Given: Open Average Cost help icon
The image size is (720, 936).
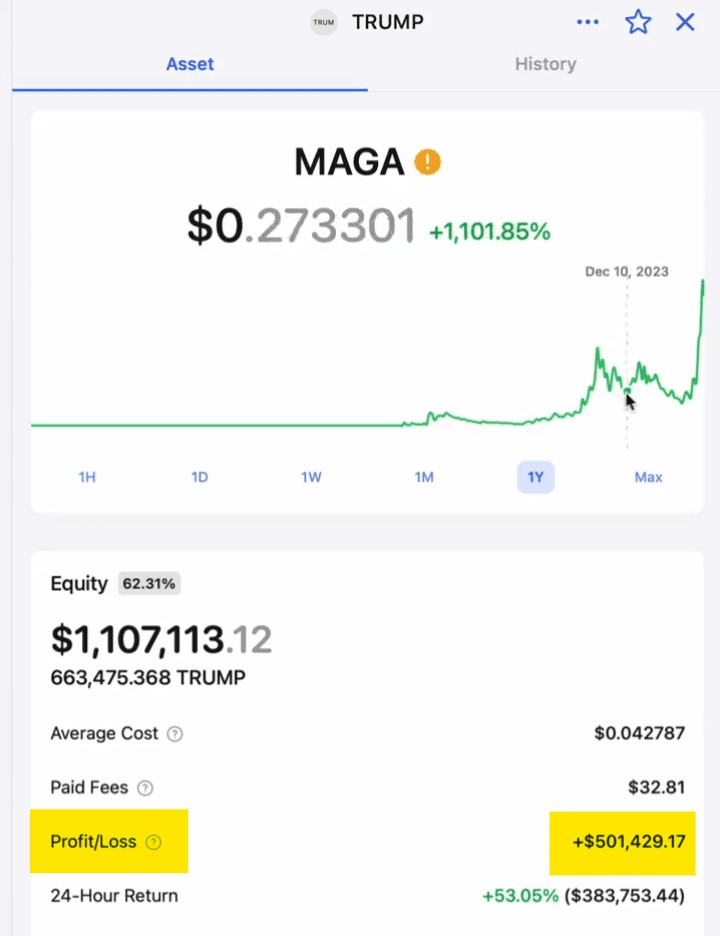Looking at the screenshot, I should pos(174,734).
